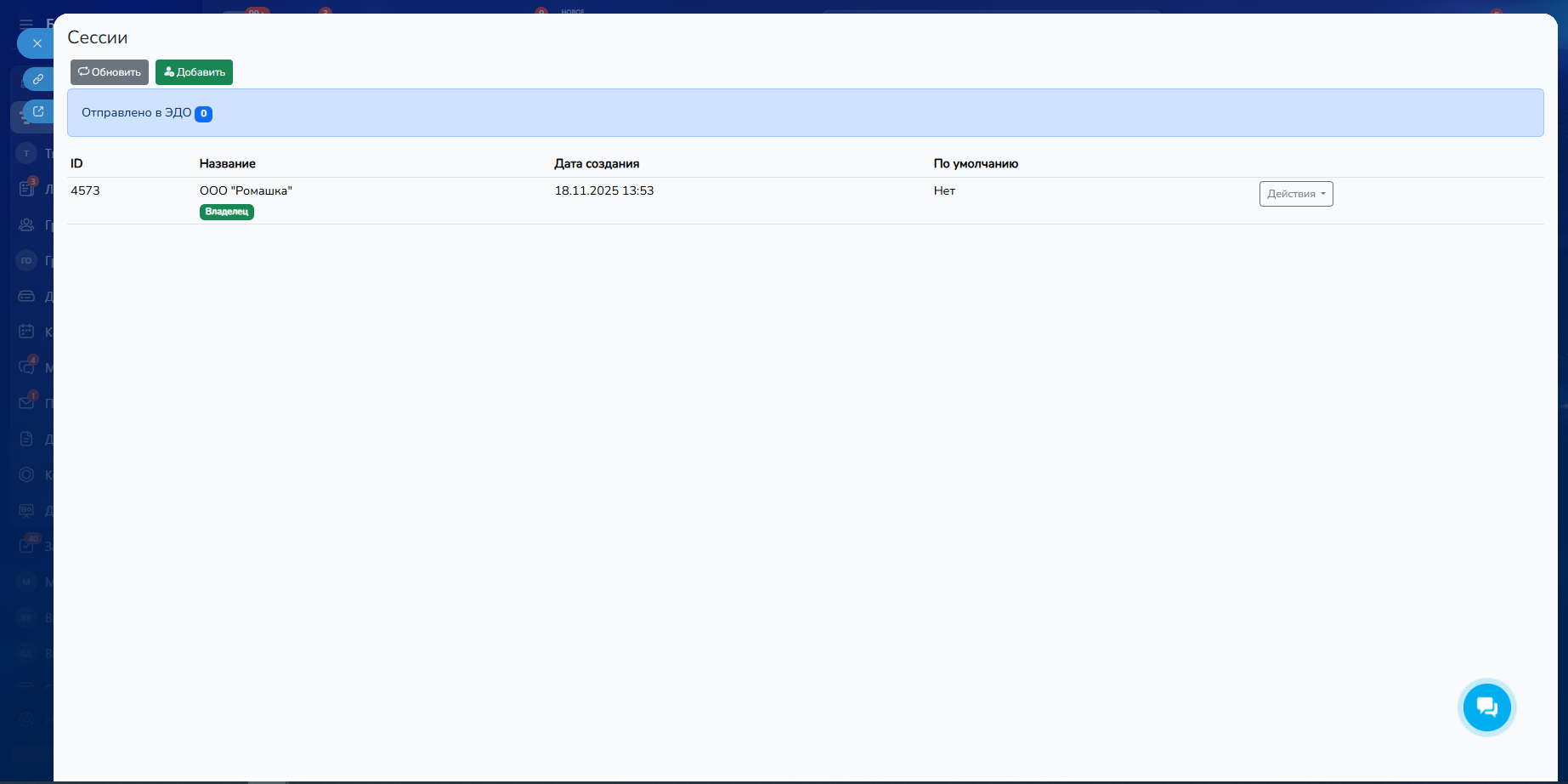Select the round ГО avatar in background sidebar
This screenshot has height=784, width=1568.
point(27,260)
